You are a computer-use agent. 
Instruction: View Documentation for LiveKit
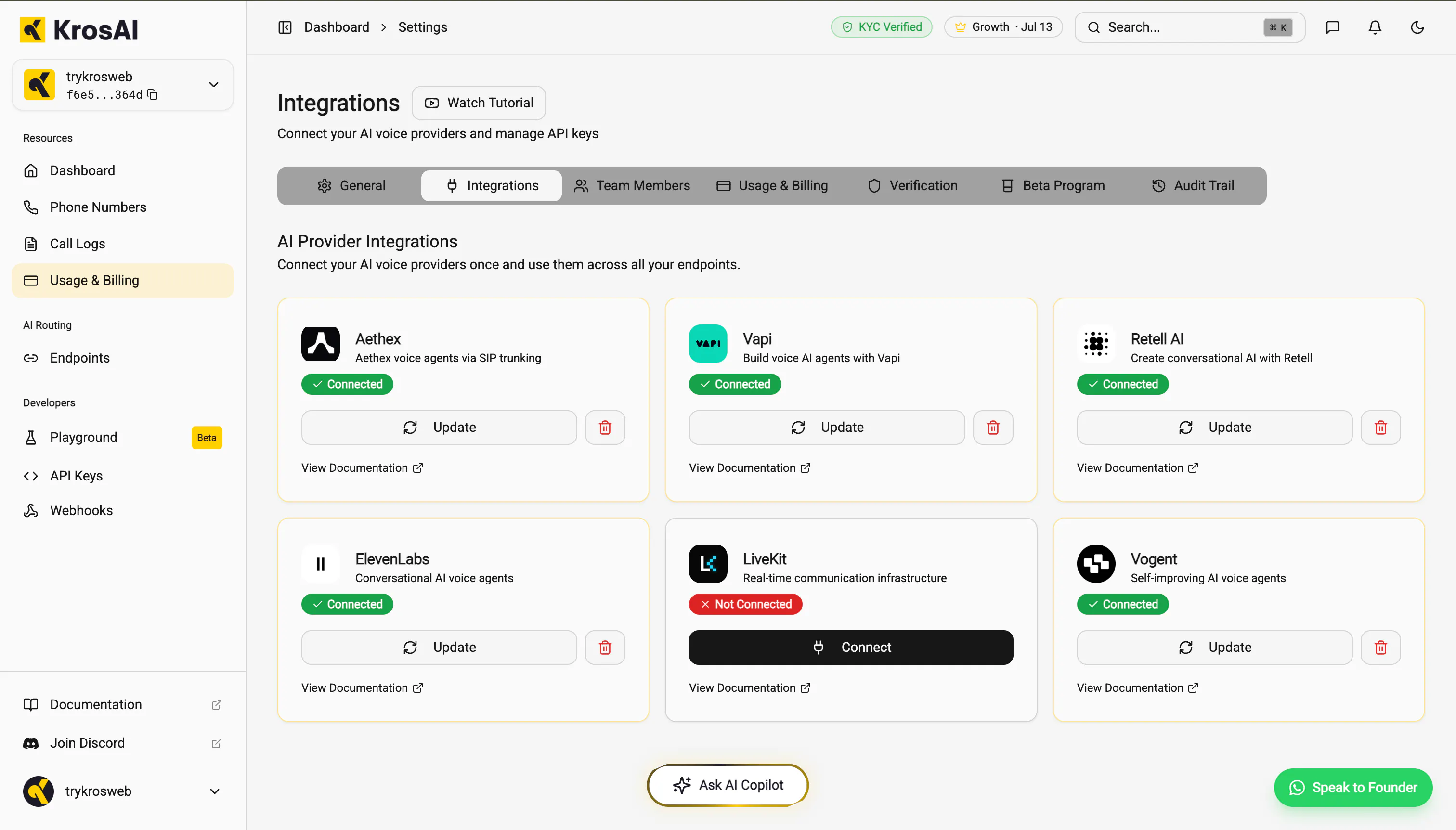[750, 688]
